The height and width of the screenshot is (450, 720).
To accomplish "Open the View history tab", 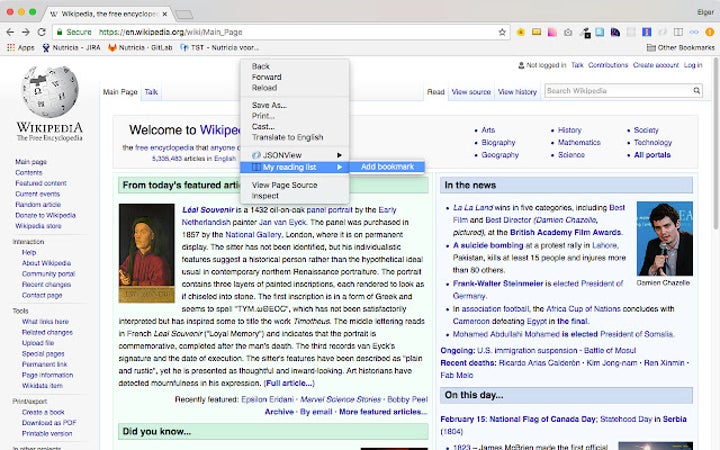I will pos(518,92).
